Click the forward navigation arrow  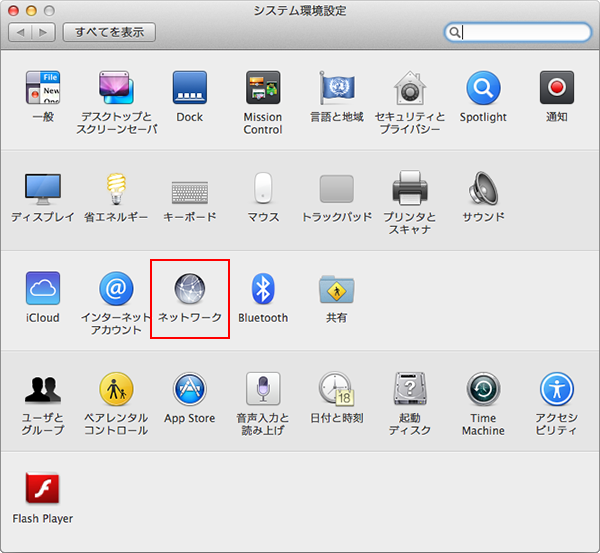coord(43,32)
